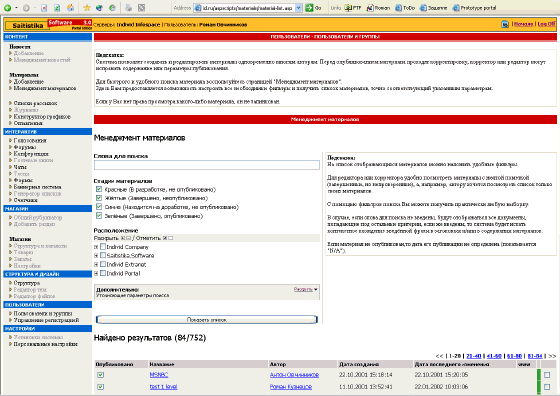Open Баннерная система sidebar item
The width and height of the screenshot is (560, 396).
coord(38,187)
